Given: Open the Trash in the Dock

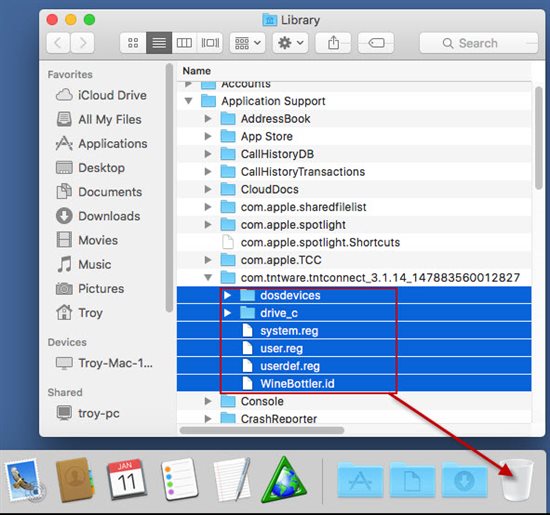Looking at the screenshot, I should [517, 480].
